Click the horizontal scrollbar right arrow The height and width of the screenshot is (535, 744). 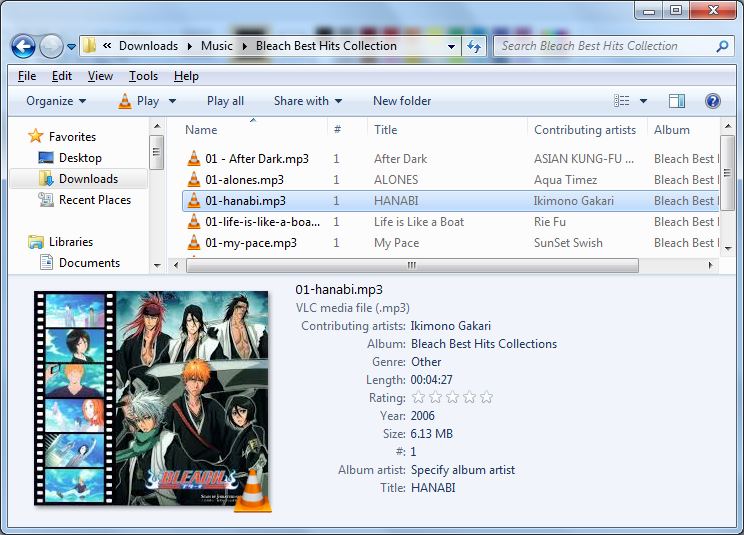[710, 266]
